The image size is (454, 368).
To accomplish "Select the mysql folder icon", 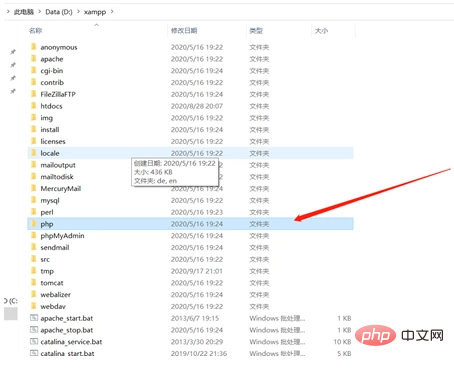I will pos(33,200).
